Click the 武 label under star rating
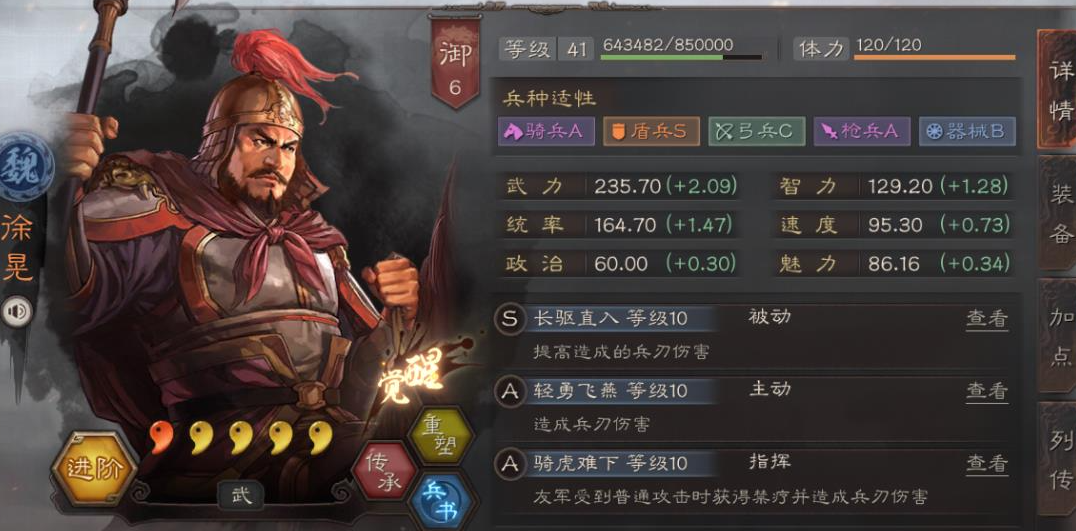This screenshot has width=1076, height=531. (241, 496)
